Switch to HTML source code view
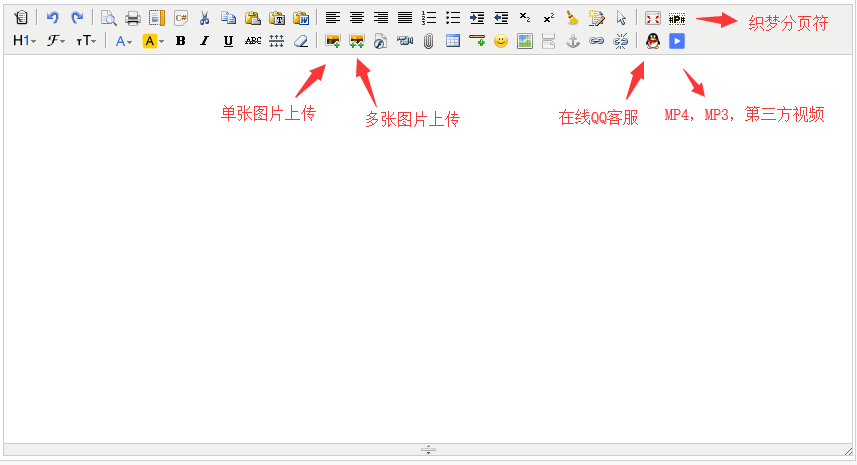 pyautogui.click(x=21, y=17)
